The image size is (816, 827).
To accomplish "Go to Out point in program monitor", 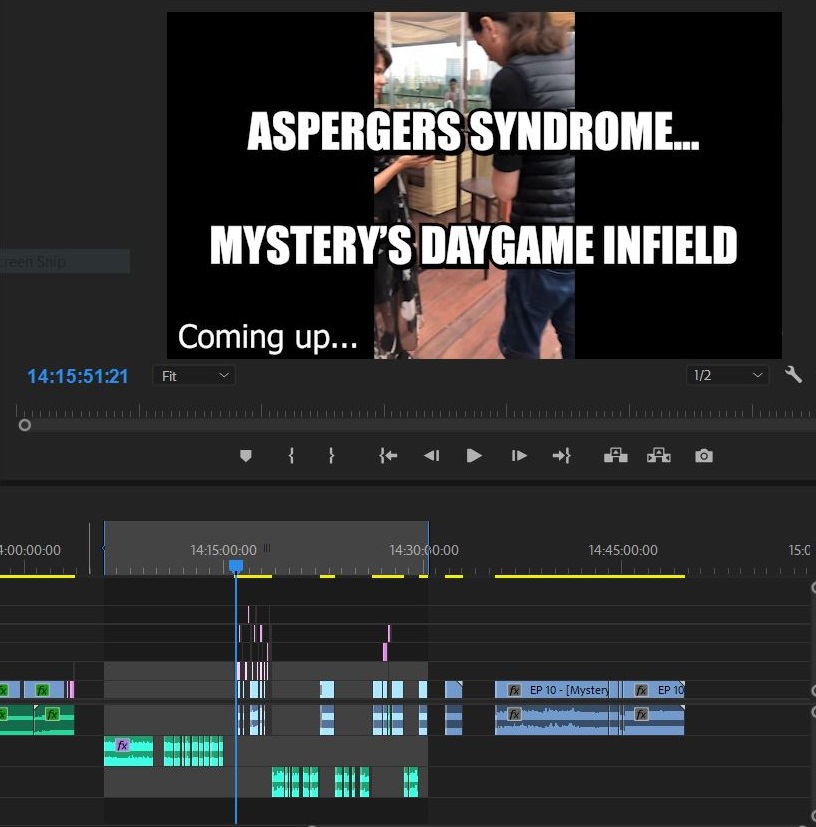I will 561,456.
